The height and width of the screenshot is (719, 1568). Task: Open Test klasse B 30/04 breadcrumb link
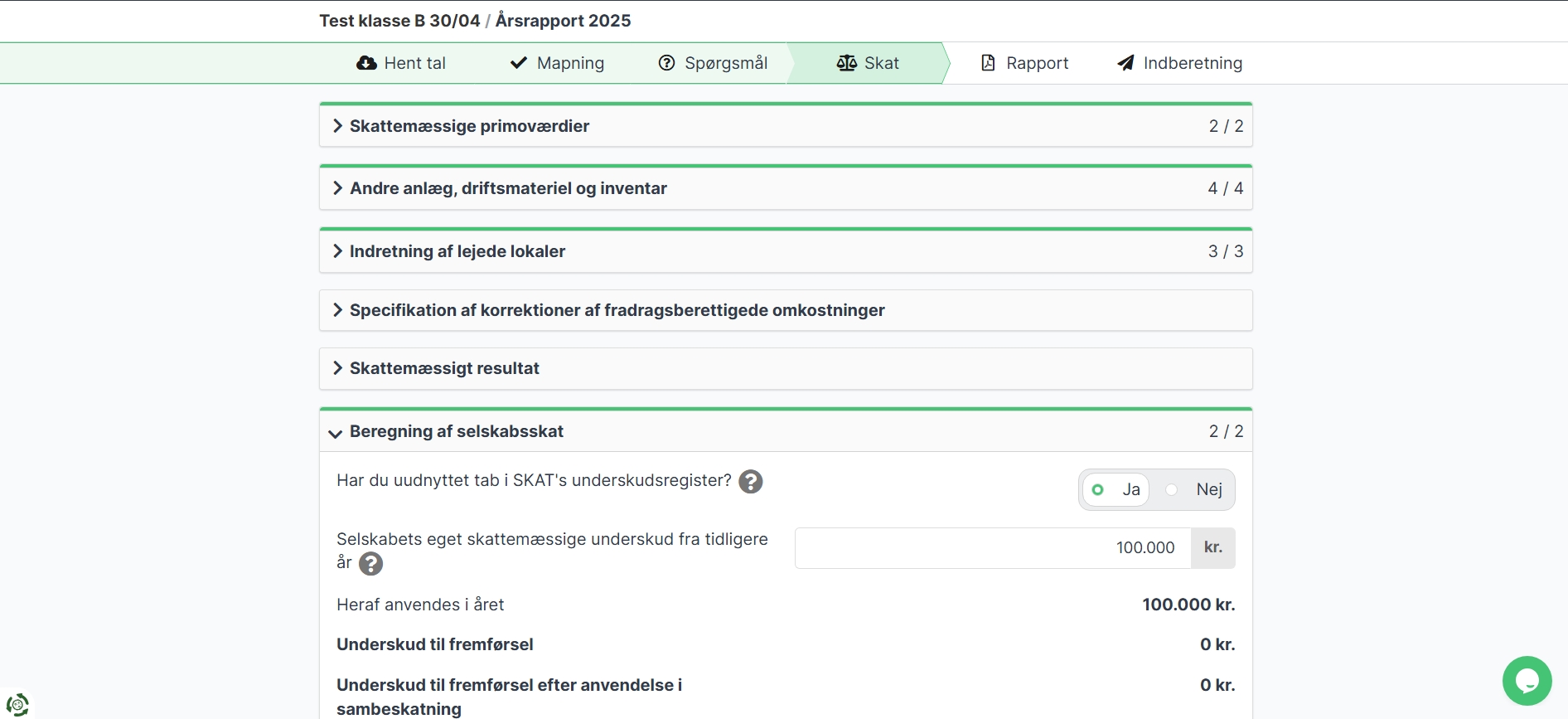[399, 21]
